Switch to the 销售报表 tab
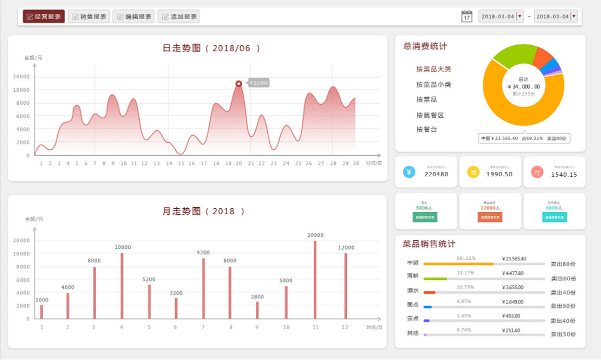 [x=89, y=16]
